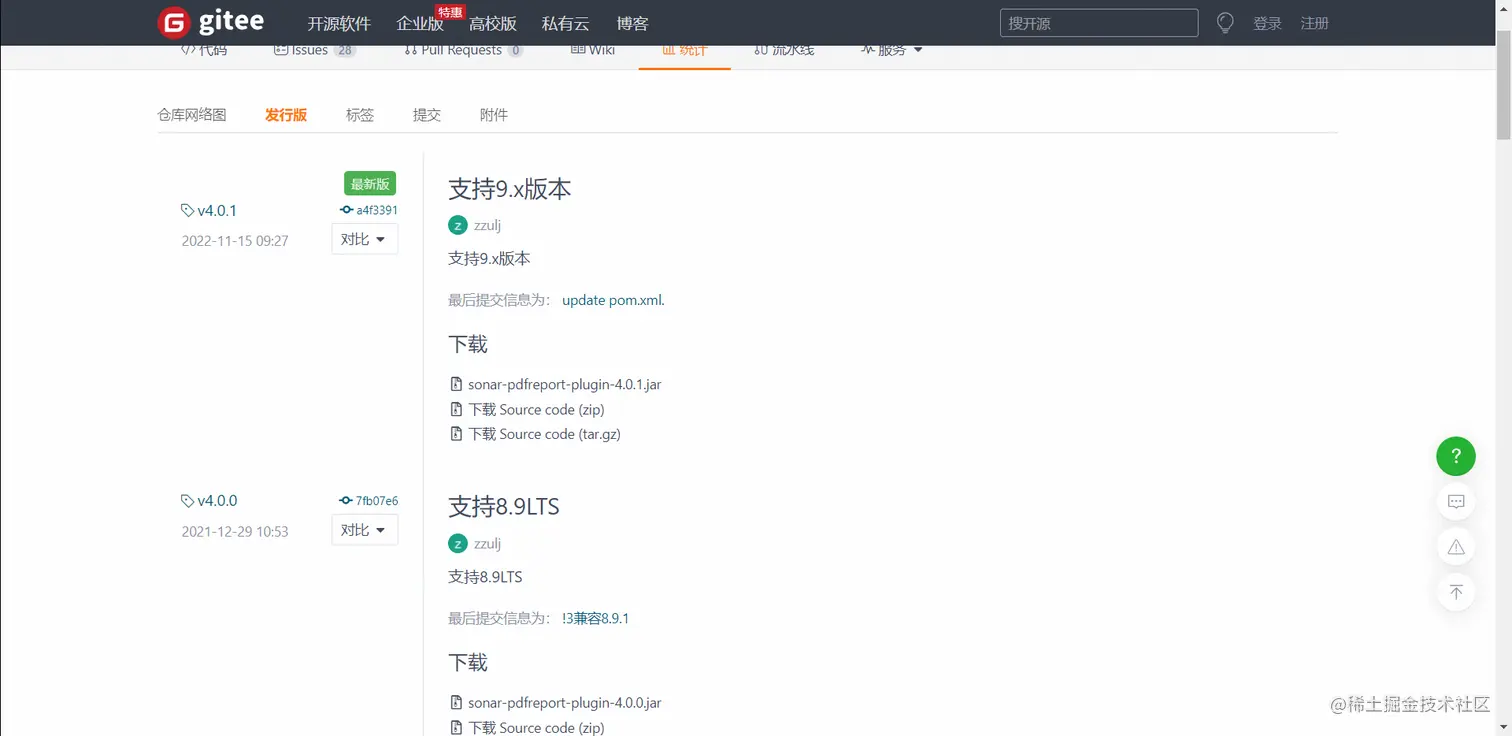The width and height of the screenshot is (1512, 736).
Task: Expand the 对比 dropdown for v4.0.0
Action: 364,529
